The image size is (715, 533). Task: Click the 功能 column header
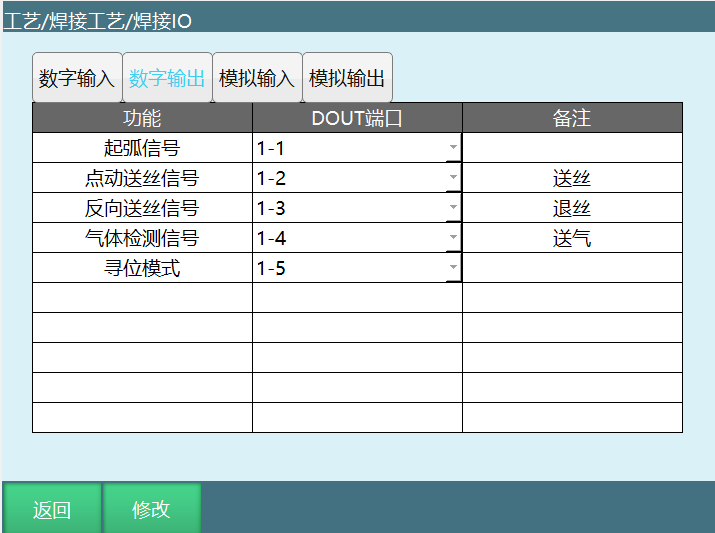(x=142, y=118)
